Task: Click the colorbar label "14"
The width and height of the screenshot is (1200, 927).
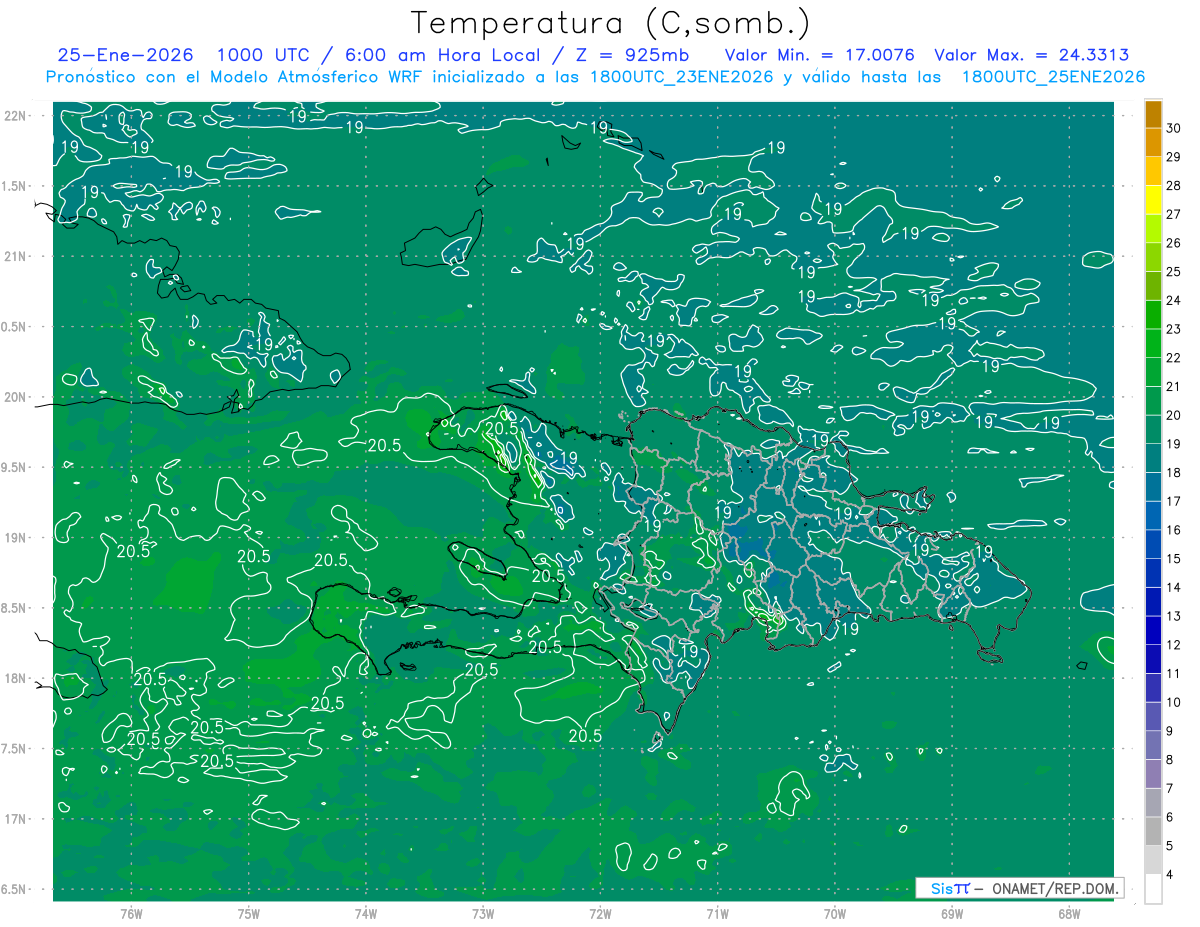Action: 1174,588
